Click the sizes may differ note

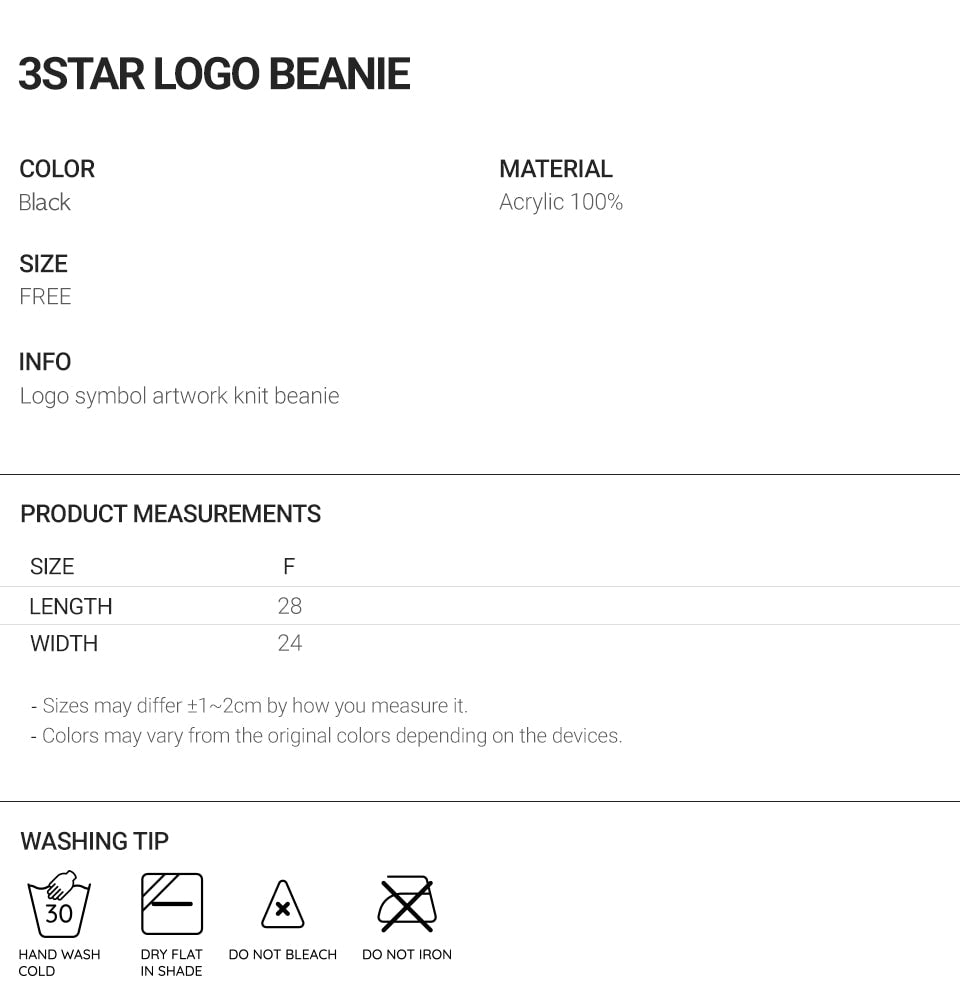coord(249,706)
